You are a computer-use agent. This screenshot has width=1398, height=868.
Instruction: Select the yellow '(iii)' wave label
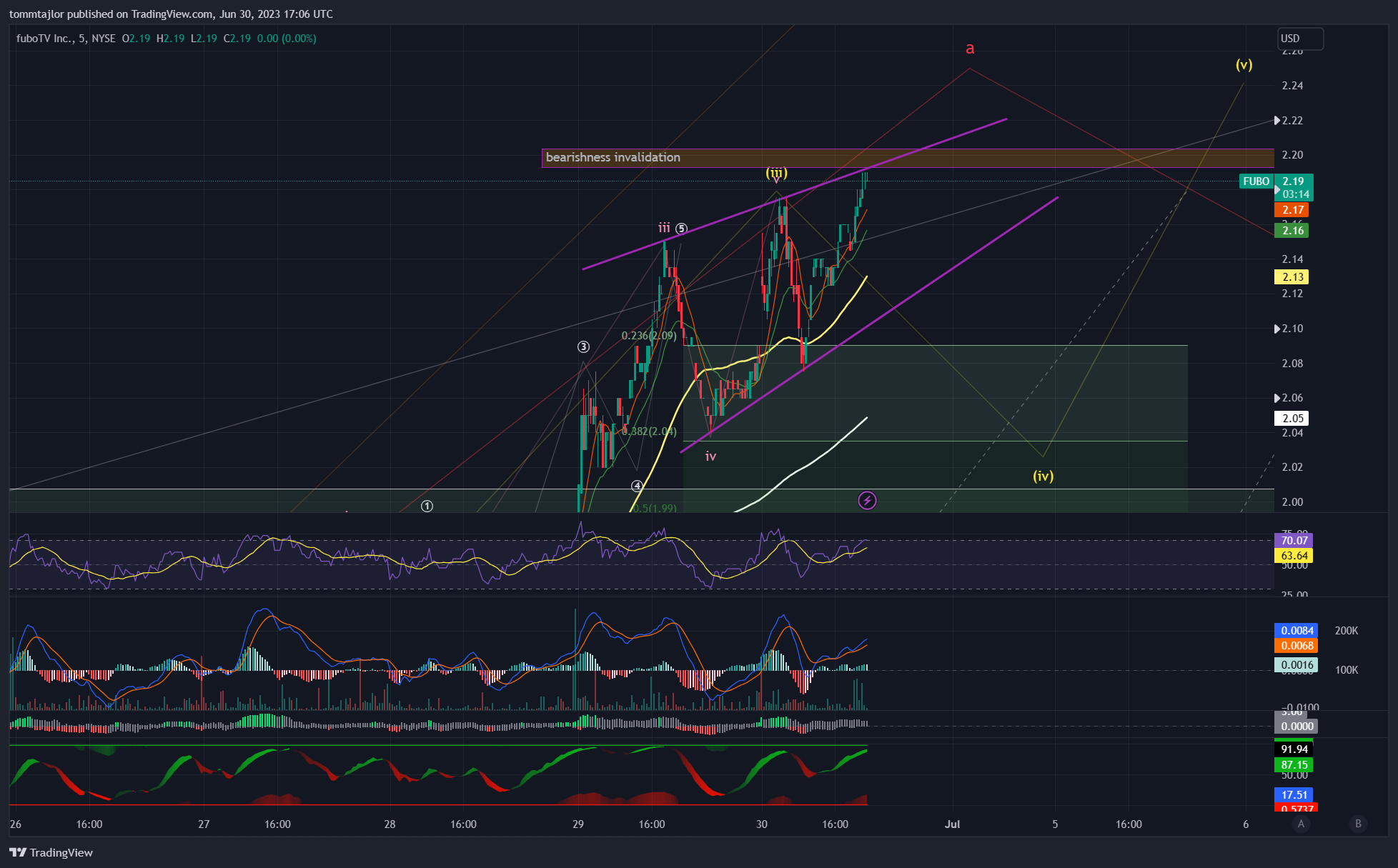point(776,172)
